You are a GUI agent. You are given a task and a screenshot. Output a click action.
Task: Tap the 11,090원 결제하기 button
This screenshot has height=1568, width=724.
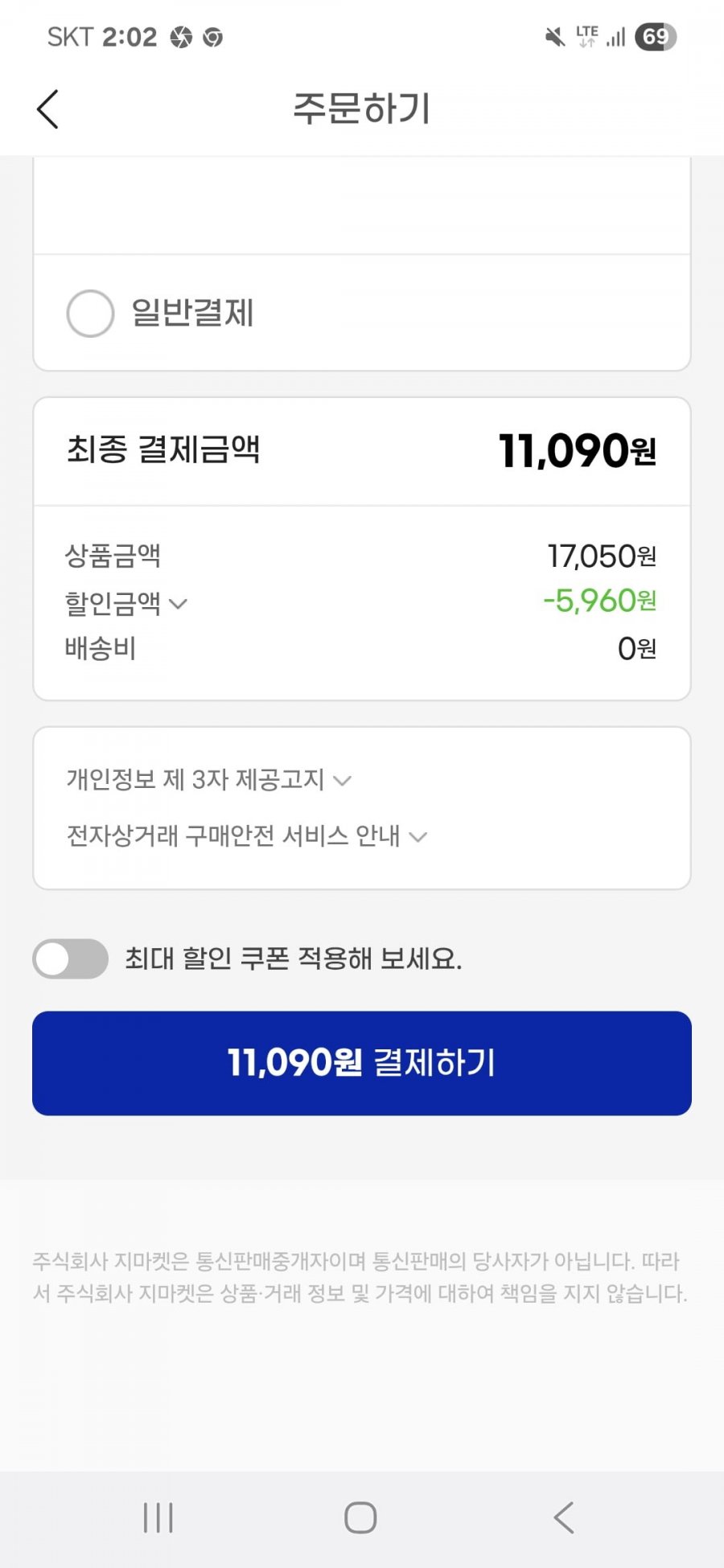click(362, 1063)
